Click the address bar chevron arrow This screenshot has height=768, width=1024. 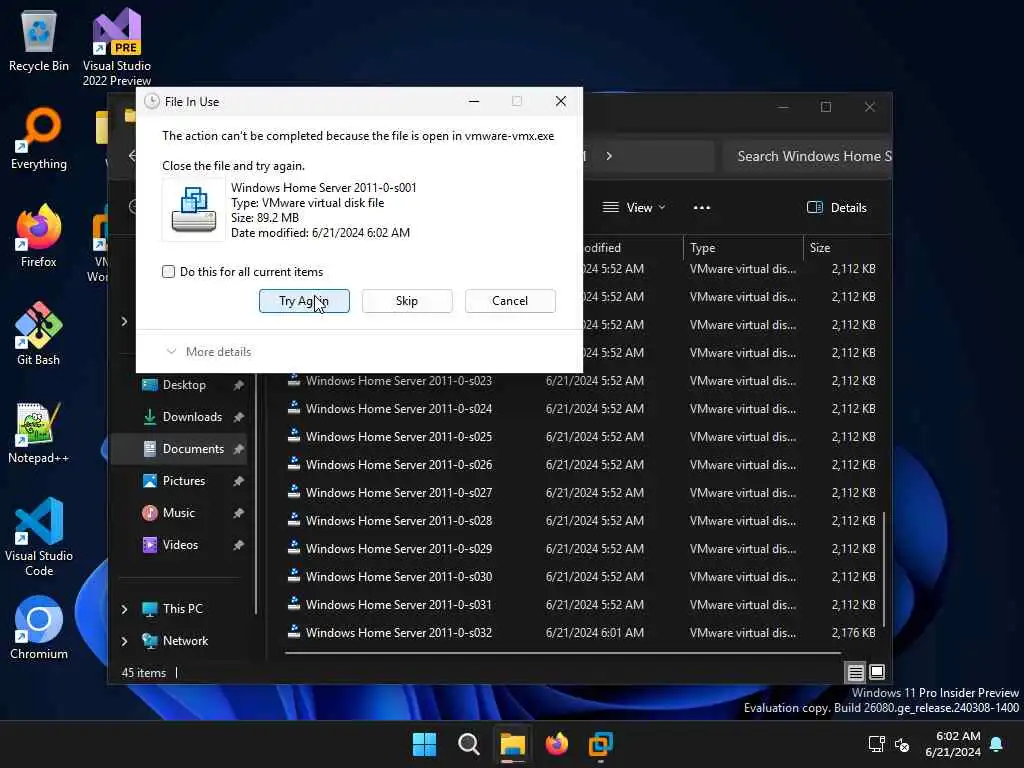(609, 156)
